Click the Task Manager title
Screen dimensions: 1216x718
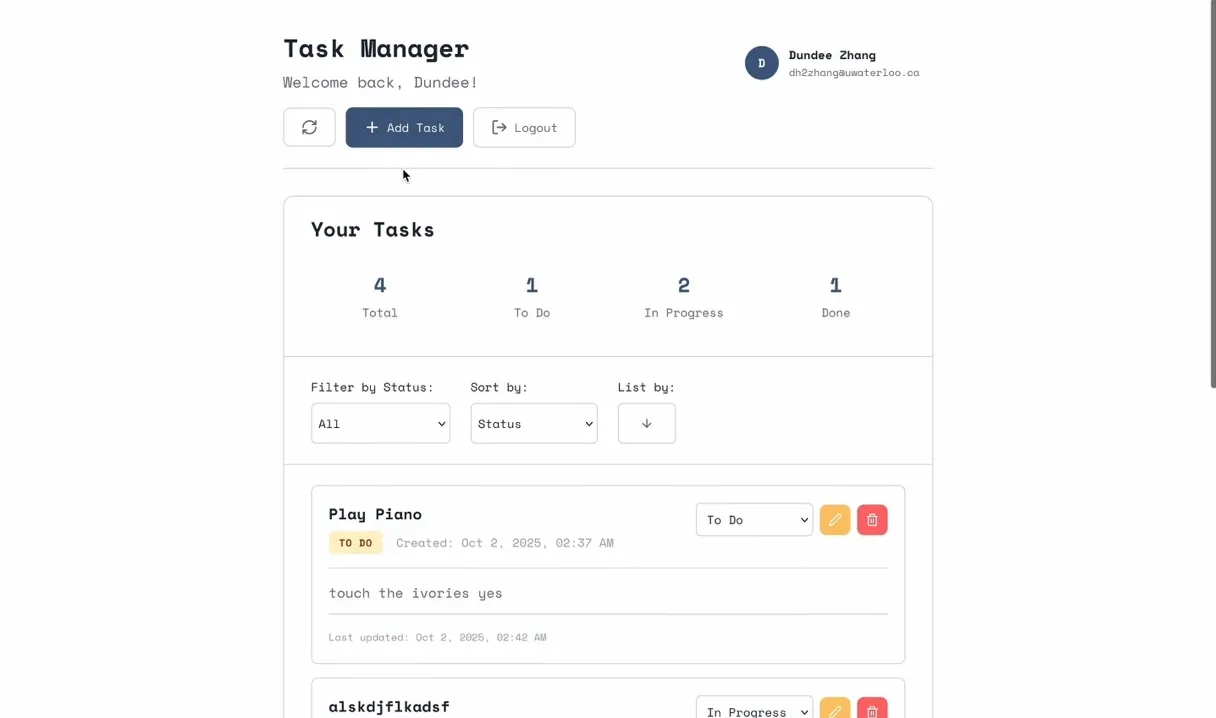coord(376,48)
